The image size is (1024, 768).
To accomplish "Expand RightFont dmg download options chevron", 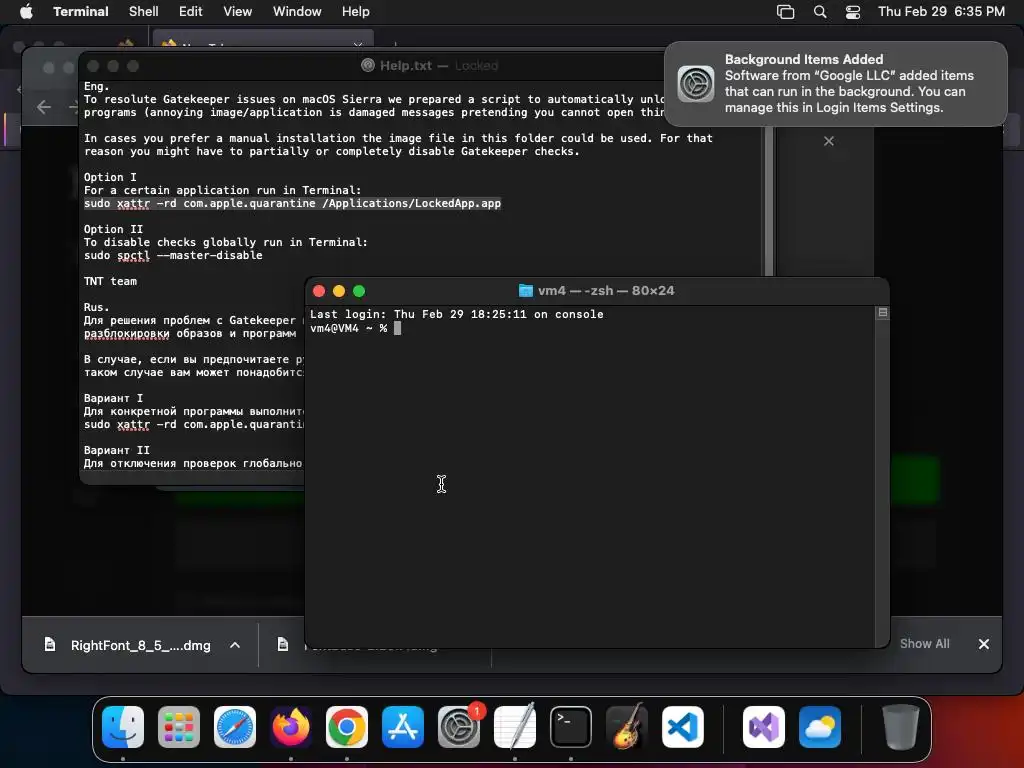I will 235,645.
